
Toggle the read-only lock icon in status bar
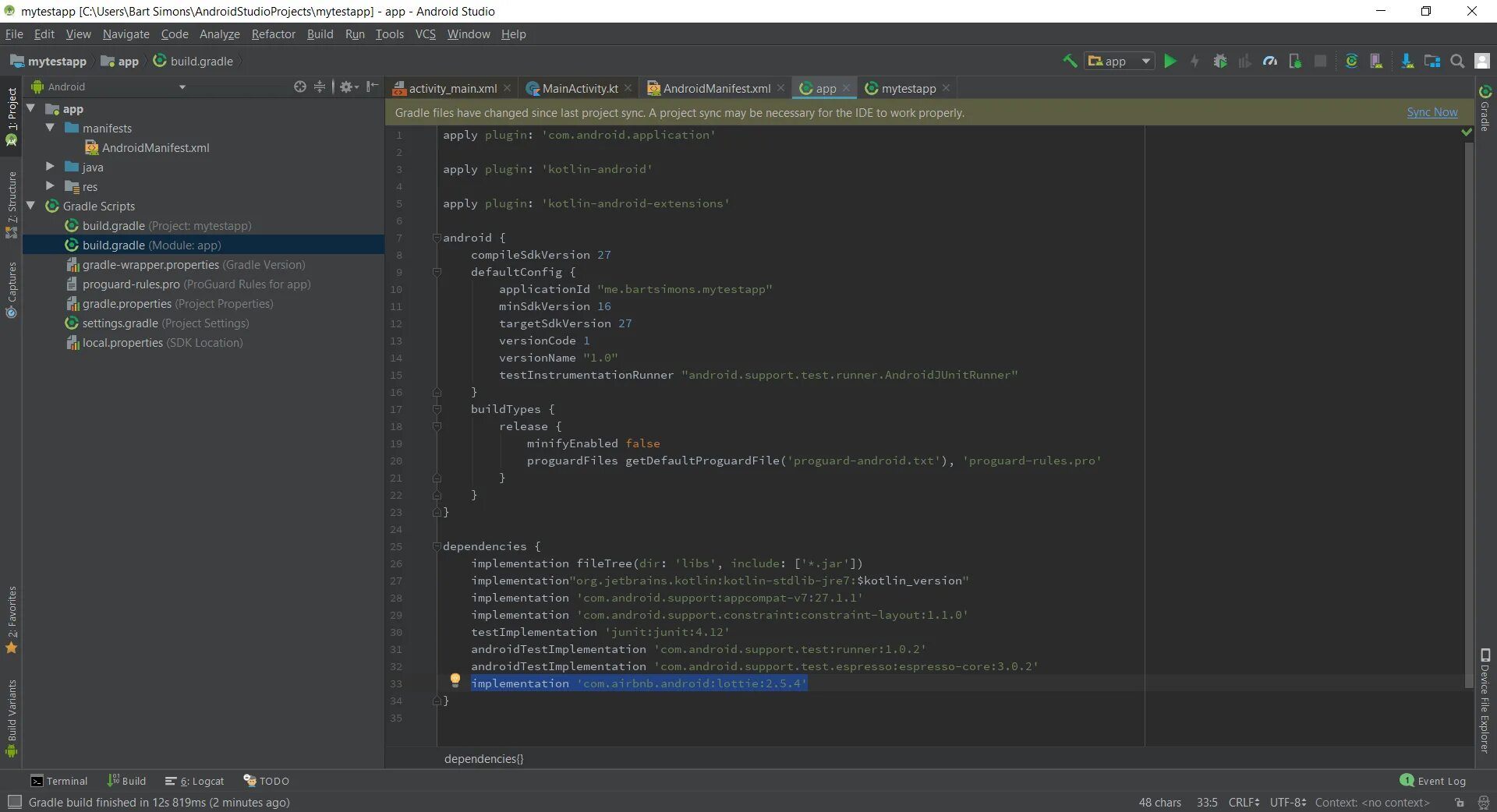click(1459, 803)
